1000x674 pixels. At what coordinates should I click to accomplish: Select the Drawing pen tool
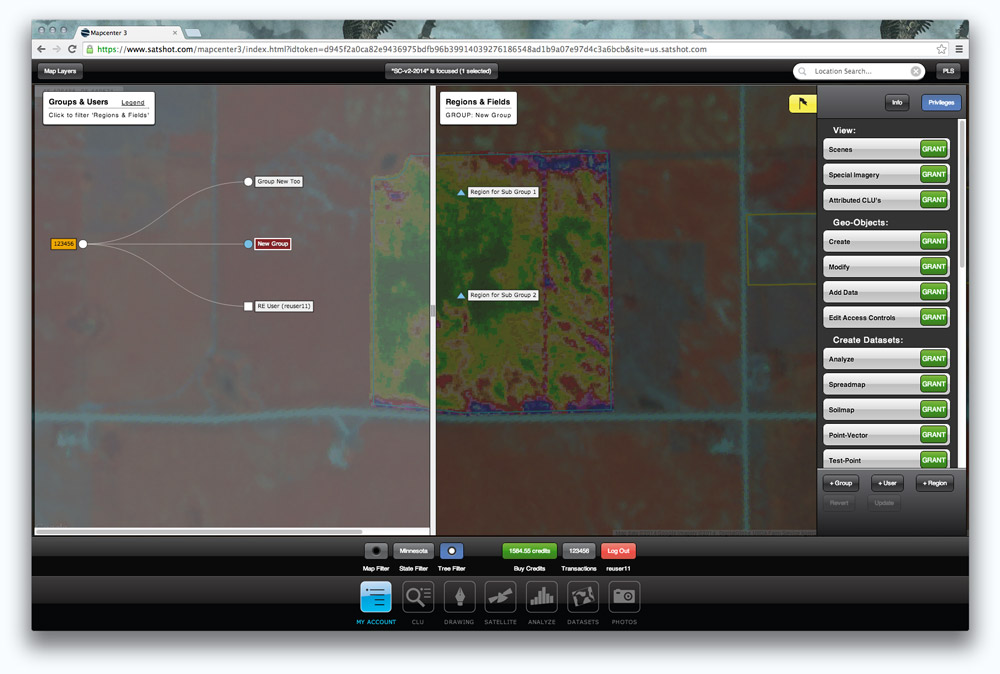click(459, 597)
